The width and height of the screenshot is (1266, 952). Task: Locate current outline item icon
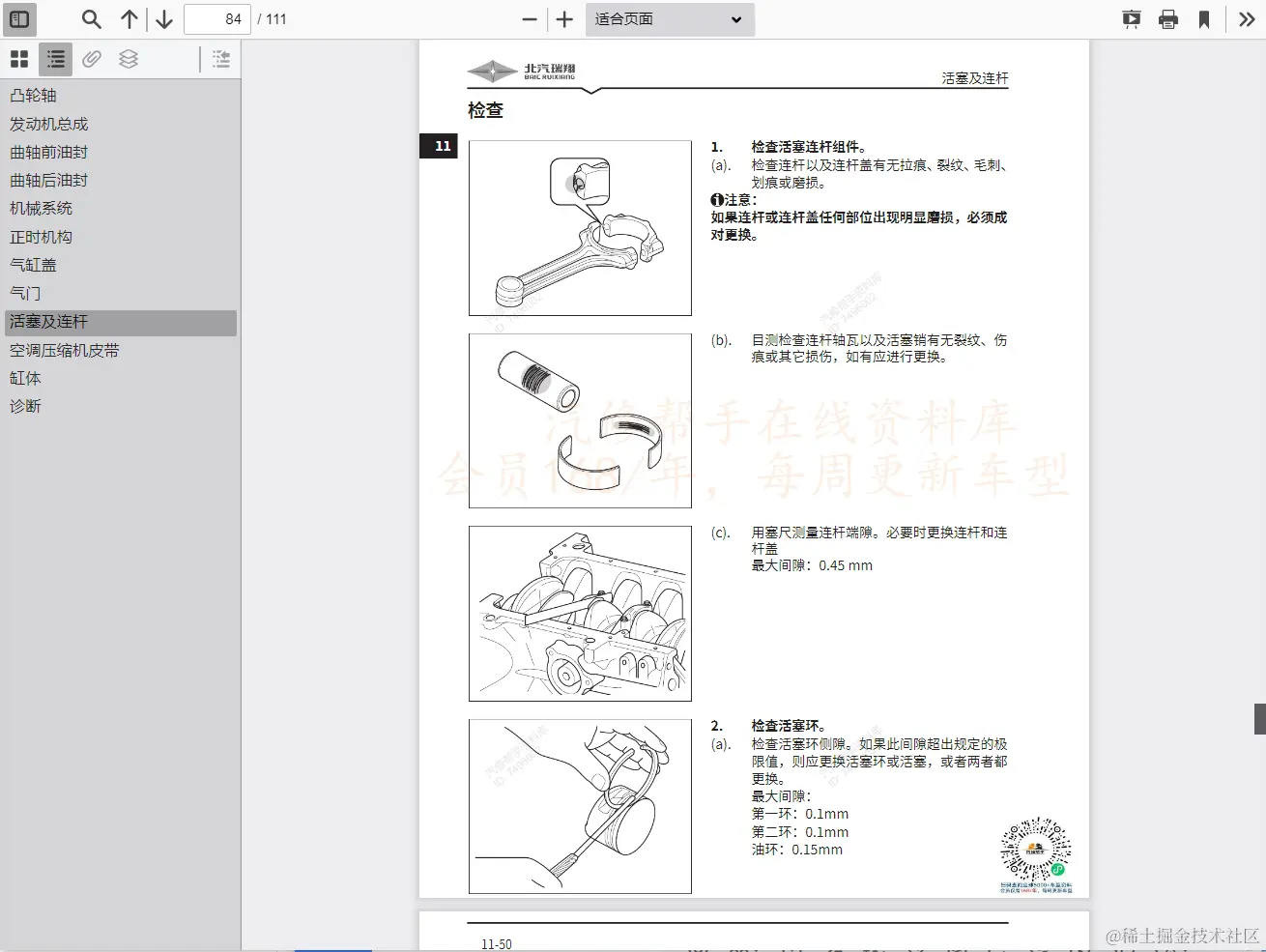click(220, 59)
